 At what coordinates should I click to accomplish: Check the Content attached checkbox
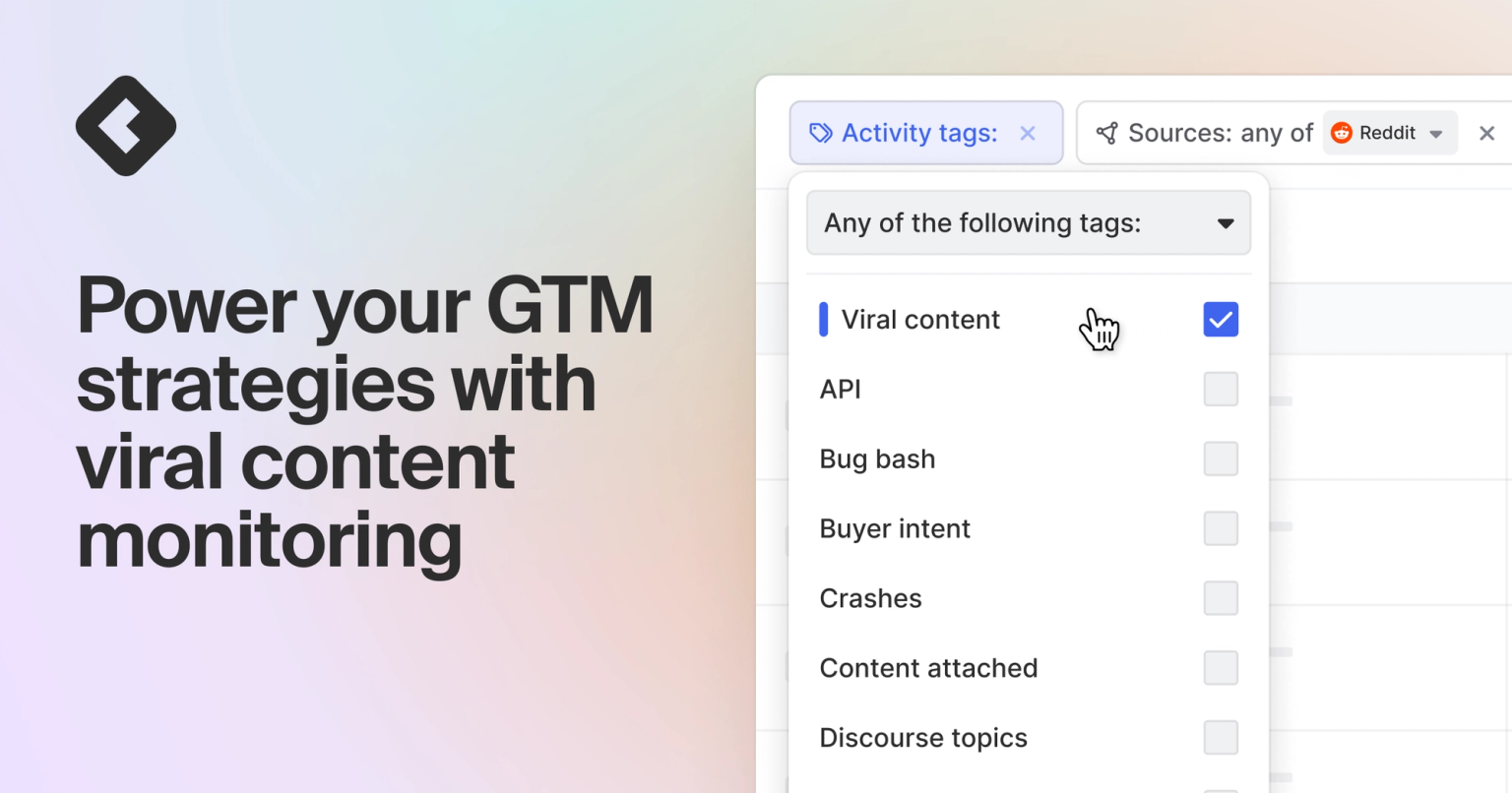pyautogui.click(x=1220, y=667)
